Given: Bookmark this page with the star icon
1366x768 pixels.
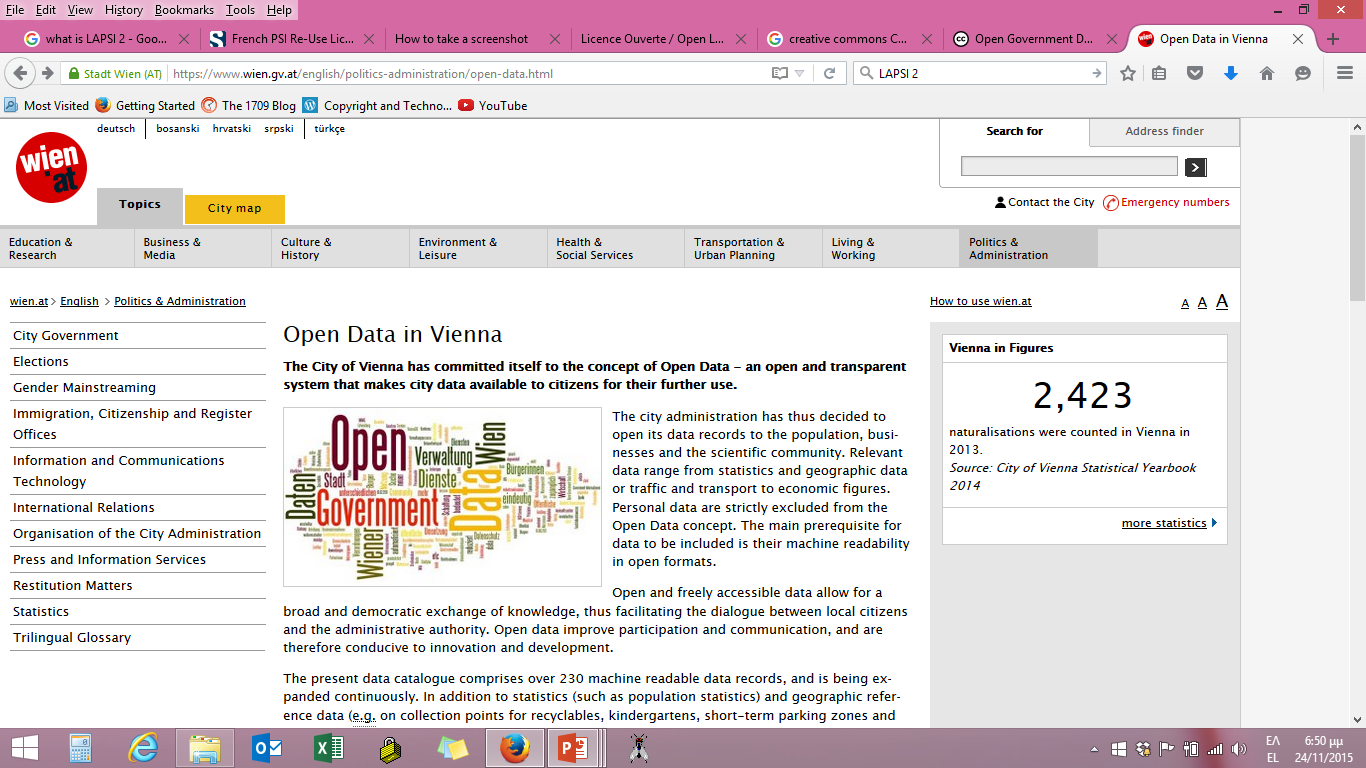Looking at the screenshot, I should 1128,73.
